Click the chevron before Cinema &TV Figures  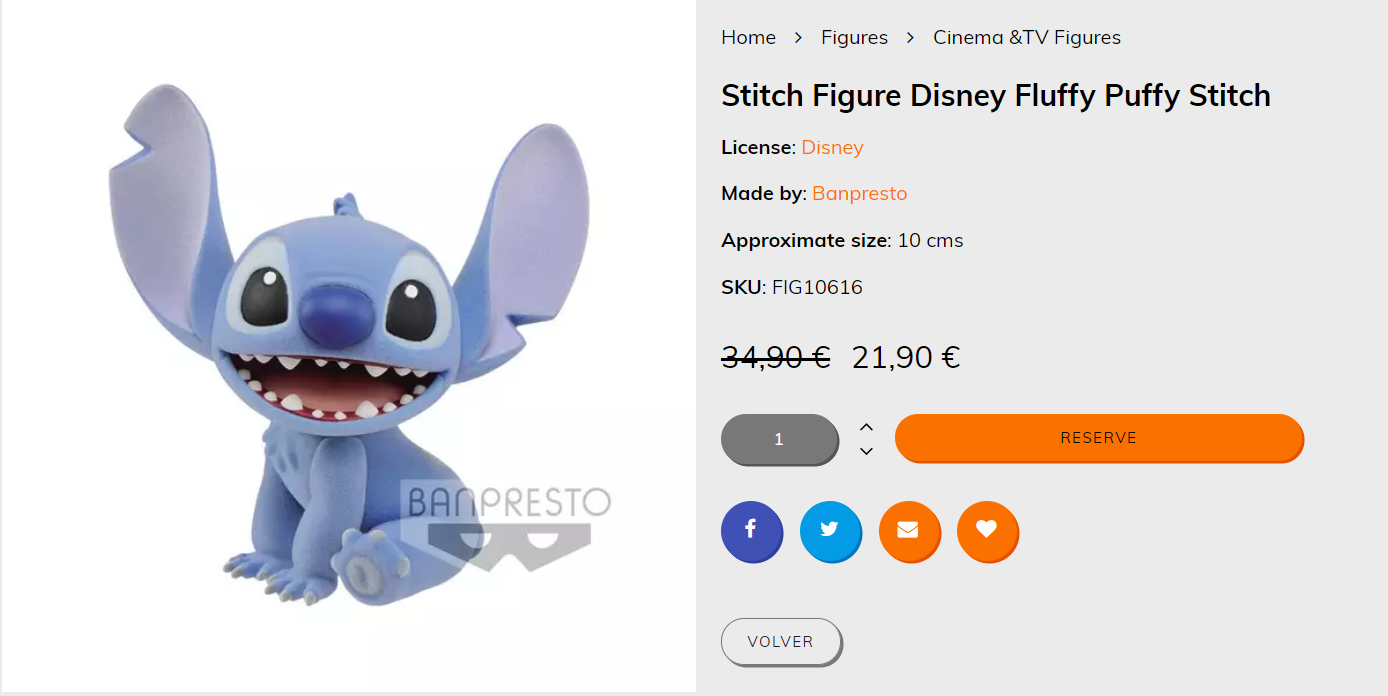[911, 37]
